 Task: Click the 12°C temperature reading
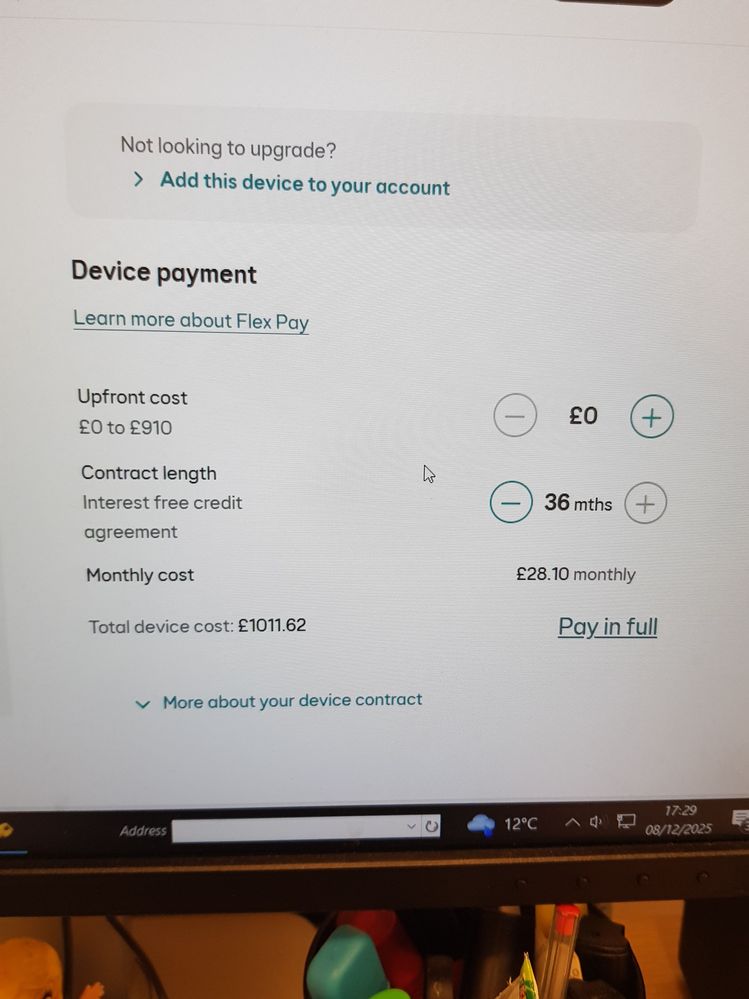coord(520,824)
